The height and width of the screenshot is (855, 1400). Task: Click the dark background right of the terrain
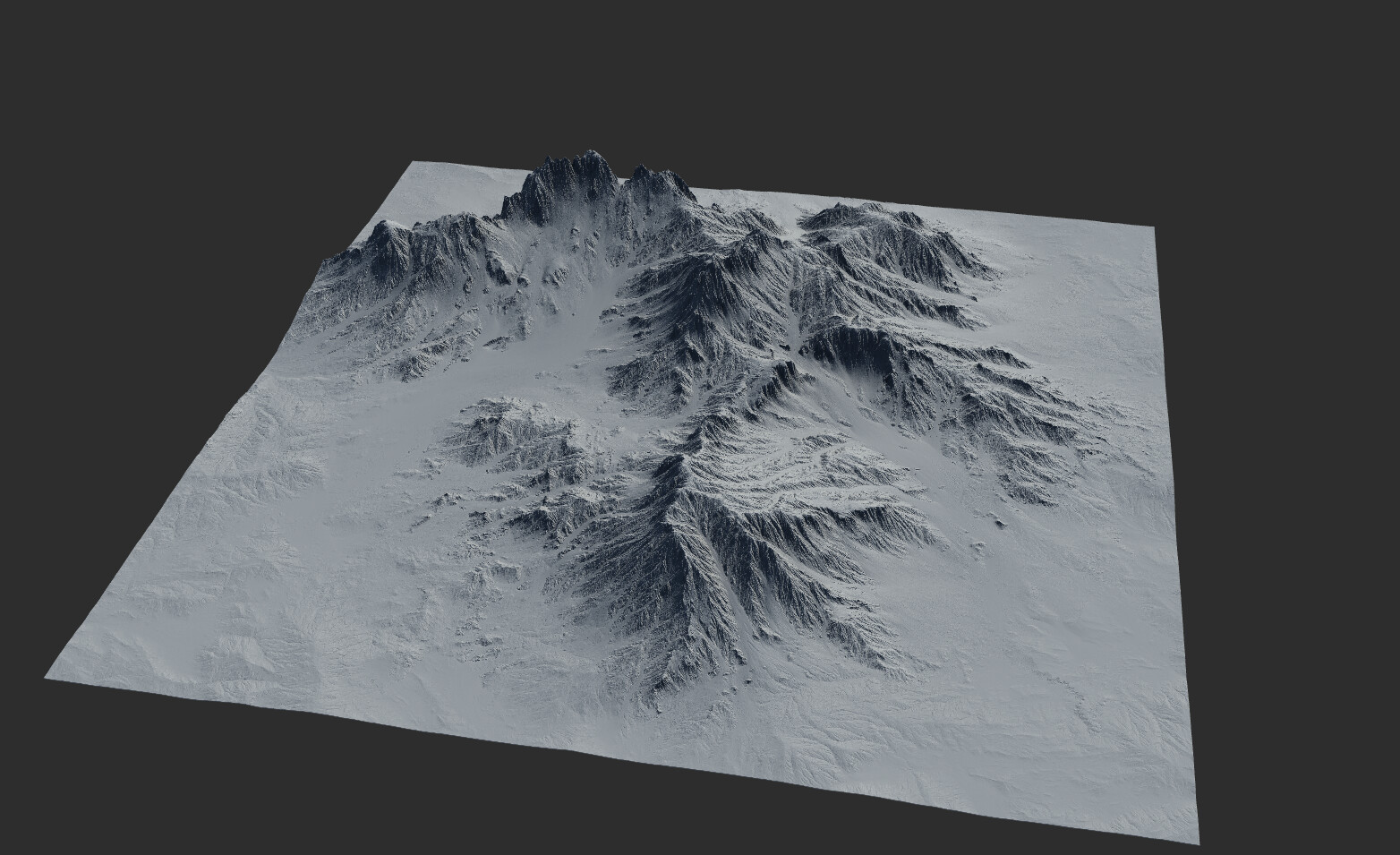(1298, 448)
